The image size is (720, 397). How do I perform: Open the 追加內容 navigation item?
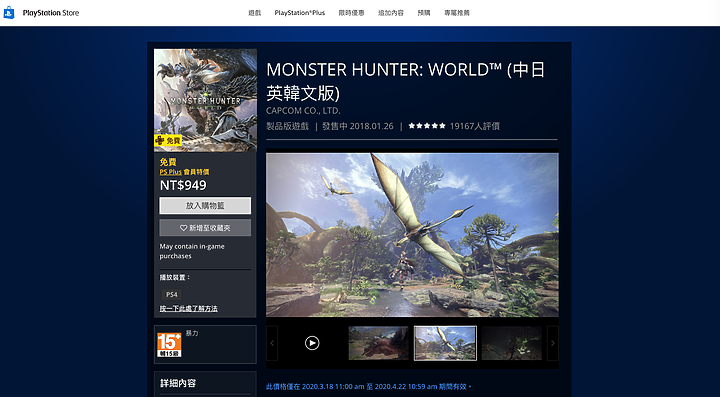click(391, 13)
